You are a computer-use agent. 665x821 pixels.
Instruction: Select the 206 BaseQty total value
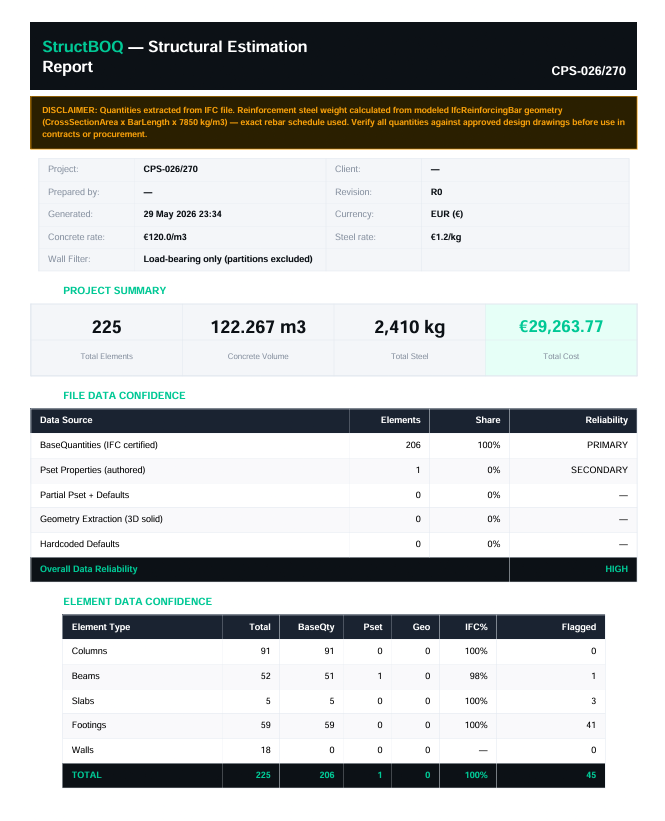pyautogui.click(x=327, y=775)
